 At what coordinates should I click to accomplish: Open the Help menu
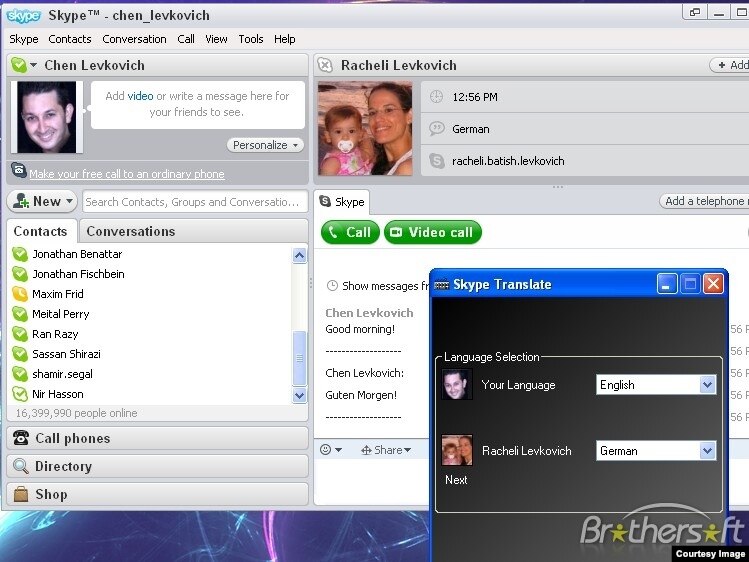(x=285, y=39)
